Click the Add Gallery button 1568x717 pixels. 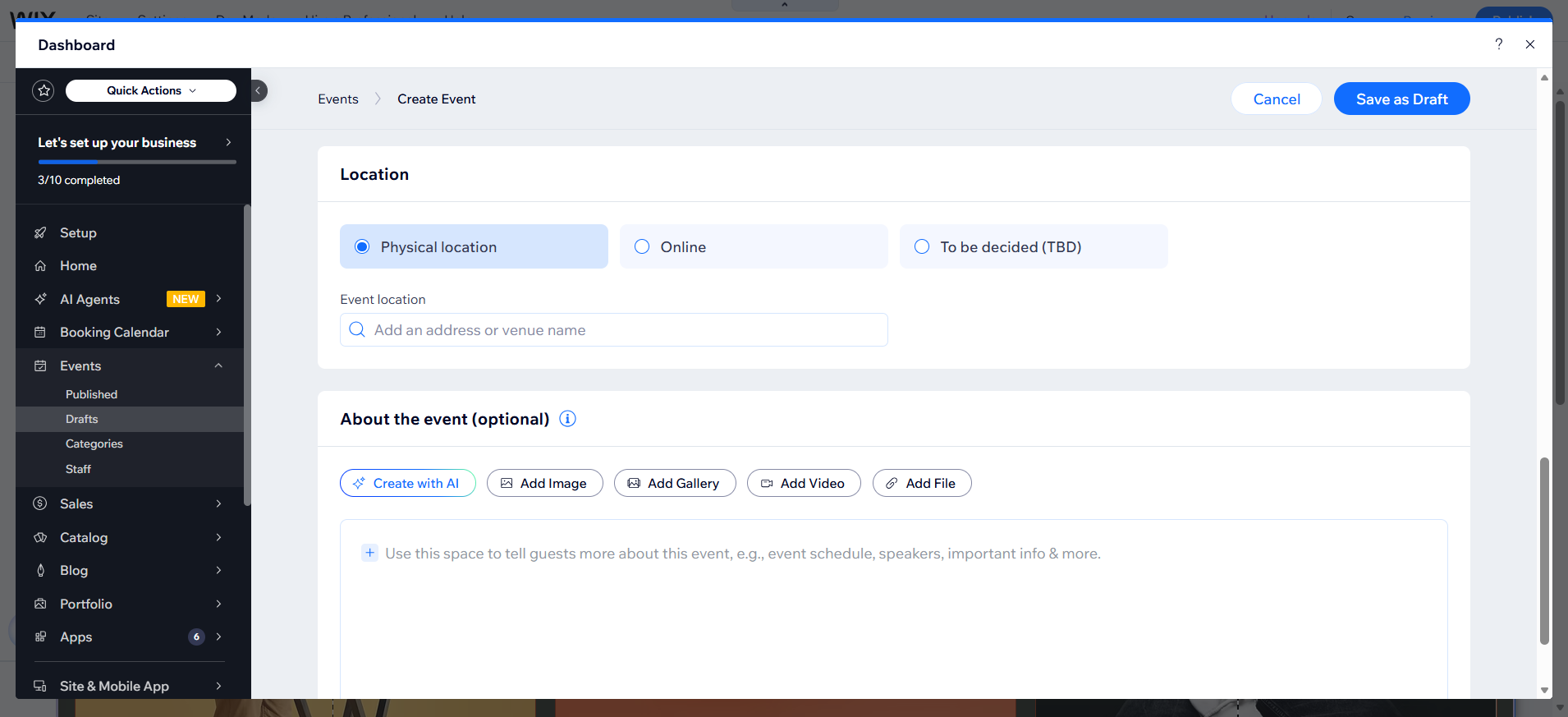675,483
